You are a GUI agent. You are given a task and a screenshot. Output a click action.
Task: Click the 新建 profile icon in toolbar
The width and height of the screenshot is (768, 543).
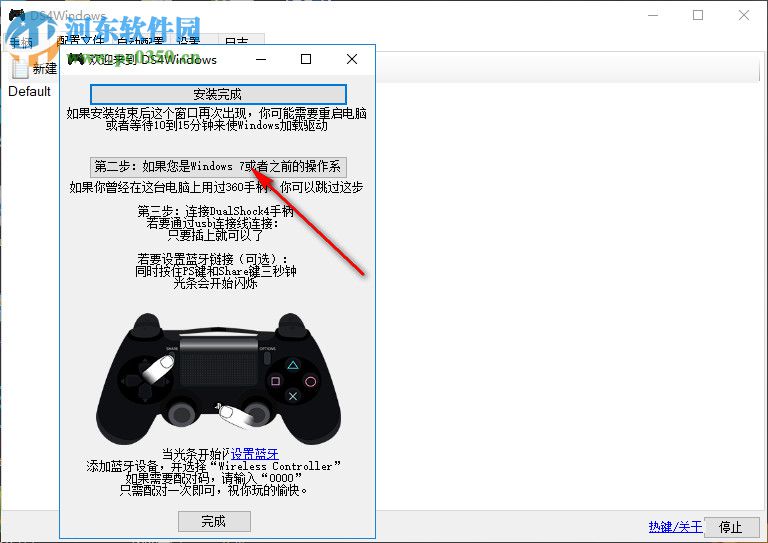click(21, 69)
